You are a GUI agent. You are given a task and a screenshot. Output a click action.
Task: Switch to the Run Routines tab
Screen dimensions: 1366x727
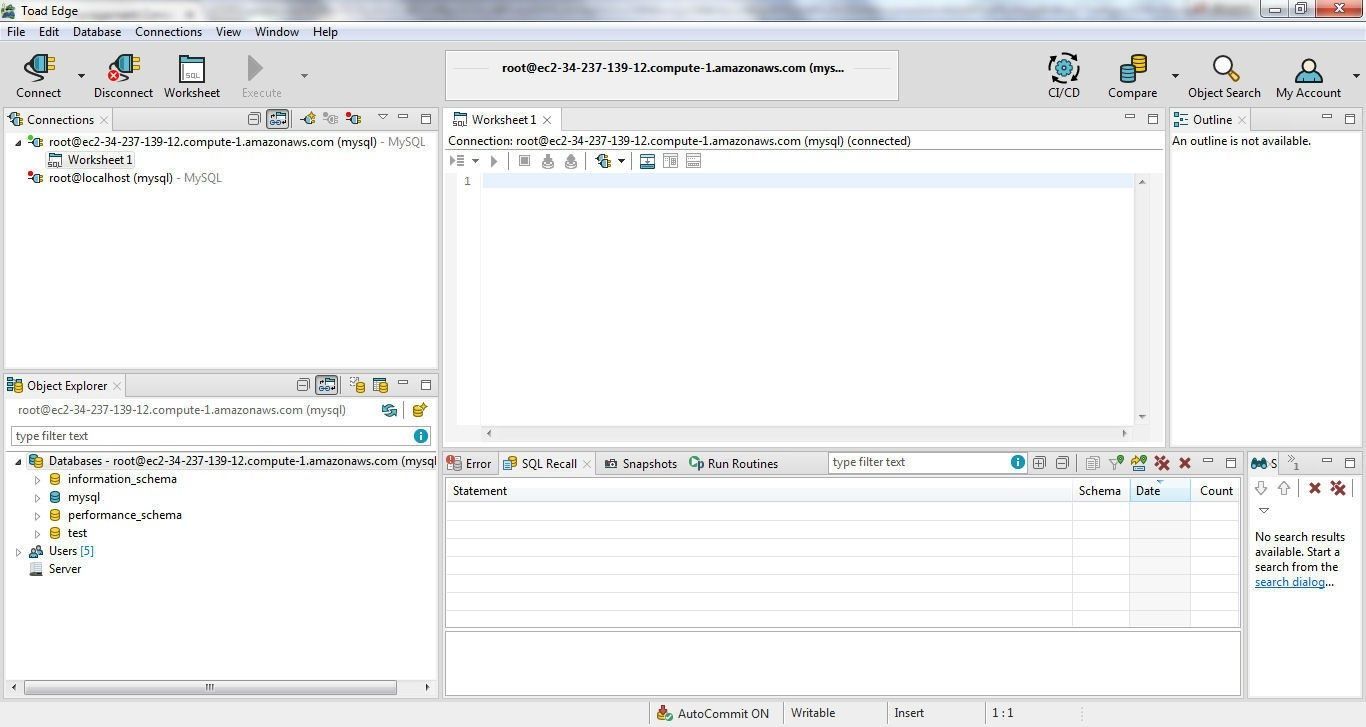point(733,464)
